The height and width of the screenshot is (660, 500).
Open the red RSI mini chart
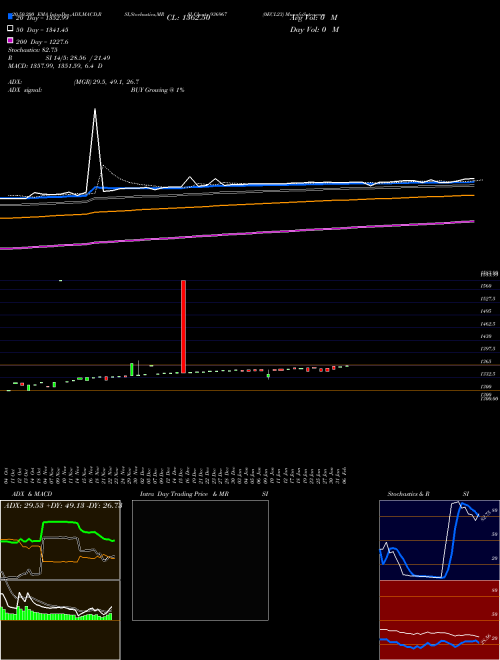click(439, 620)
